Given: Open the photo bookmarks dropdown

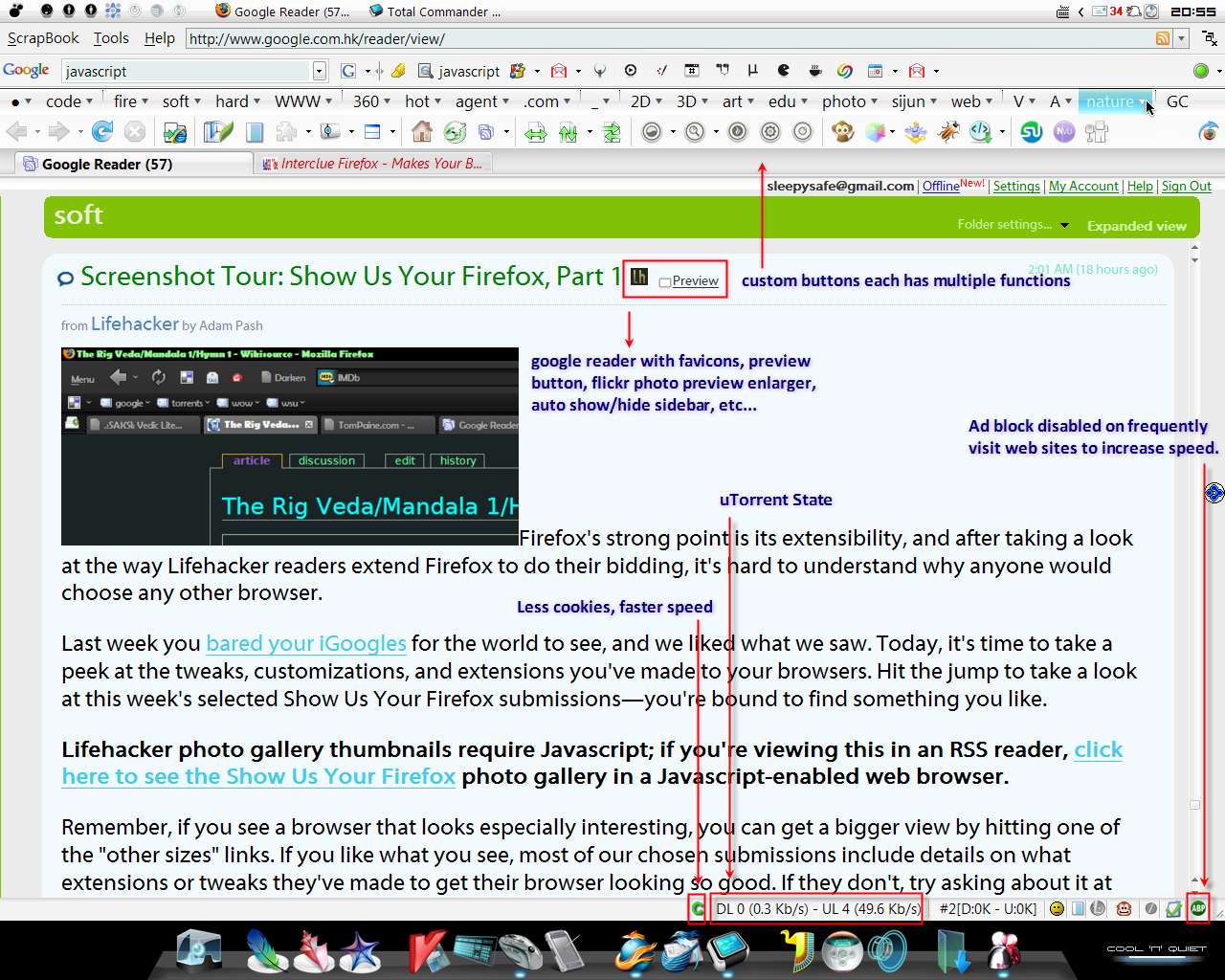Looking at the screenshot, I should (x=850, y=101).
